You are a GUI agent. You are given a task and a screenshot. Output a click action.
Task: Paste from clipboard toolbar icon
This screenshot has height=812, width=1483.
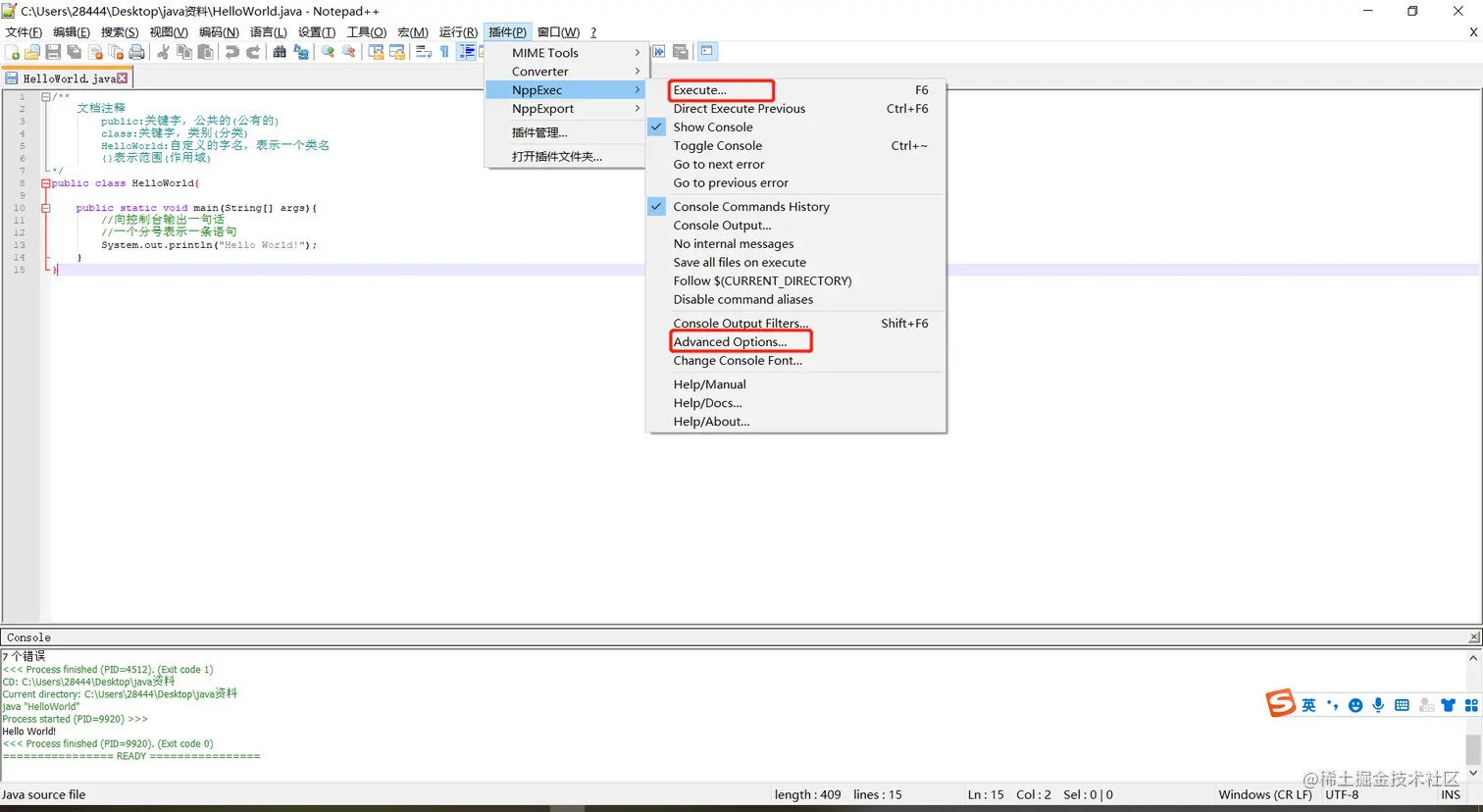coord(205,52)
